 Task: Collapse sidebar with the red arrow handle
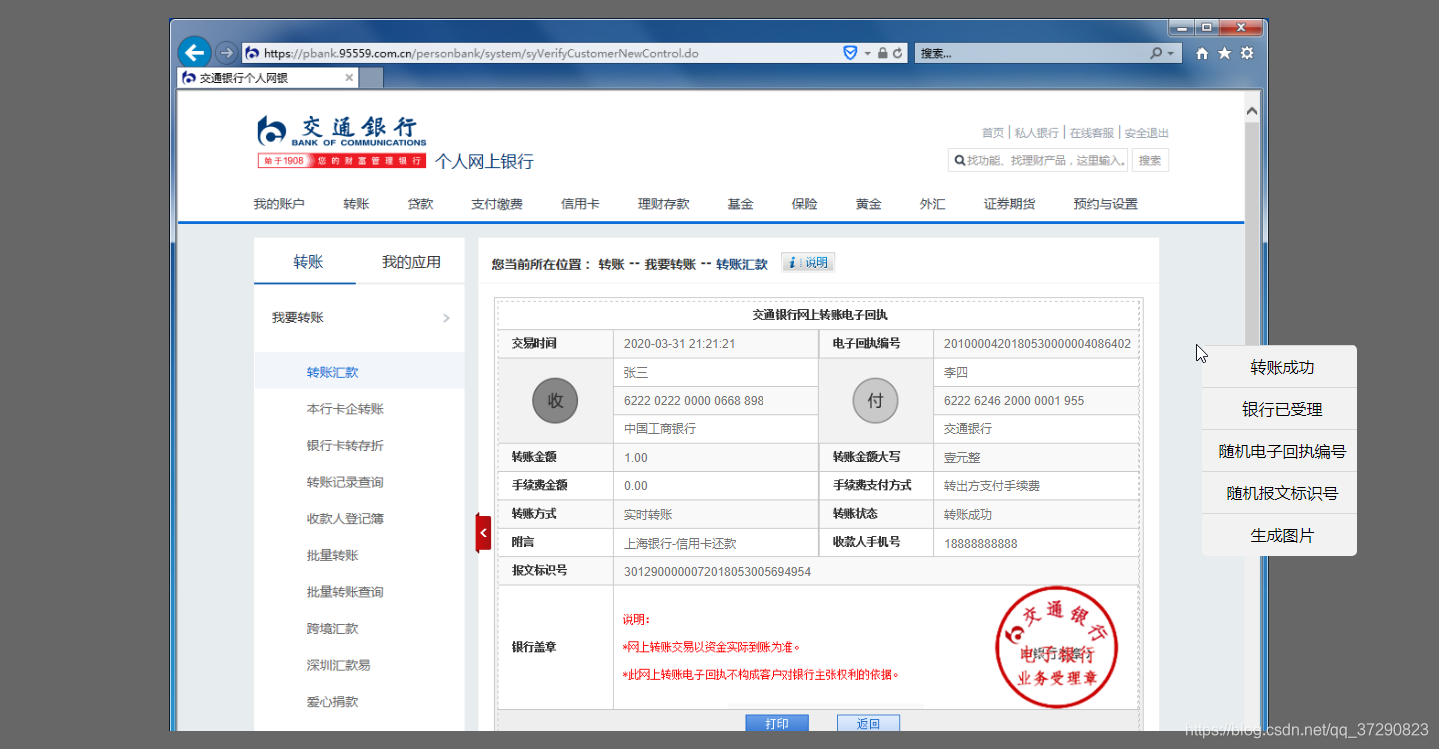point(483,533)
